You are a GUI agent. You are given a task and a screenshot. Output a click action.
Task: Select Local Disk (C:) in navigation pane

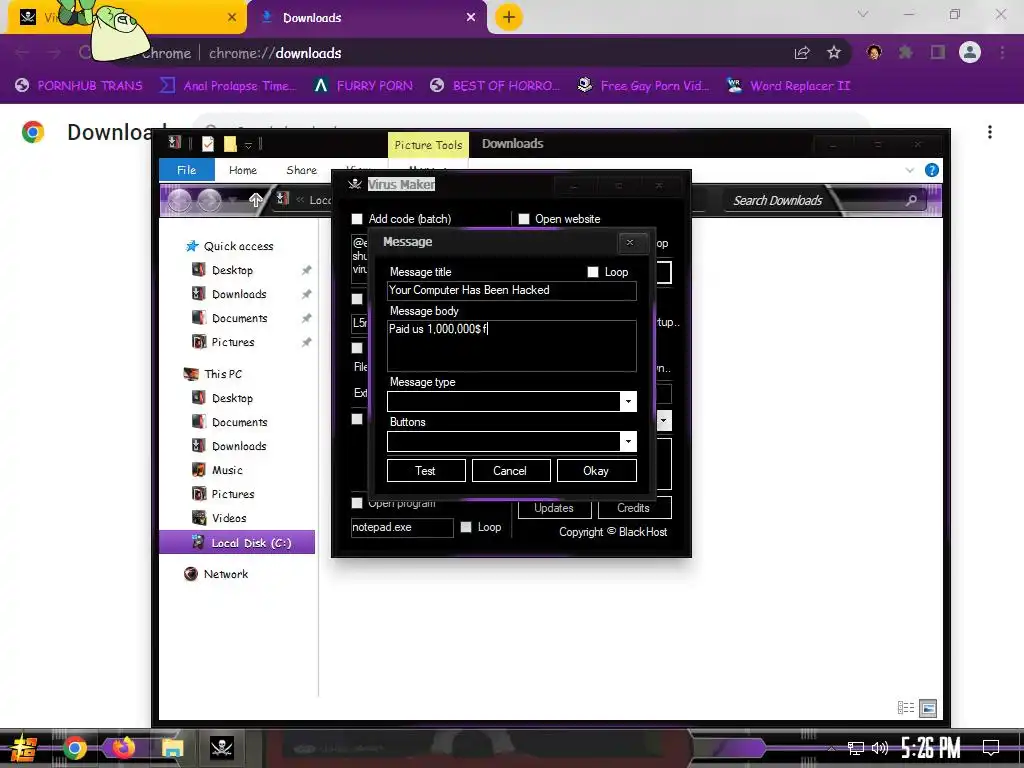point(237,543)
